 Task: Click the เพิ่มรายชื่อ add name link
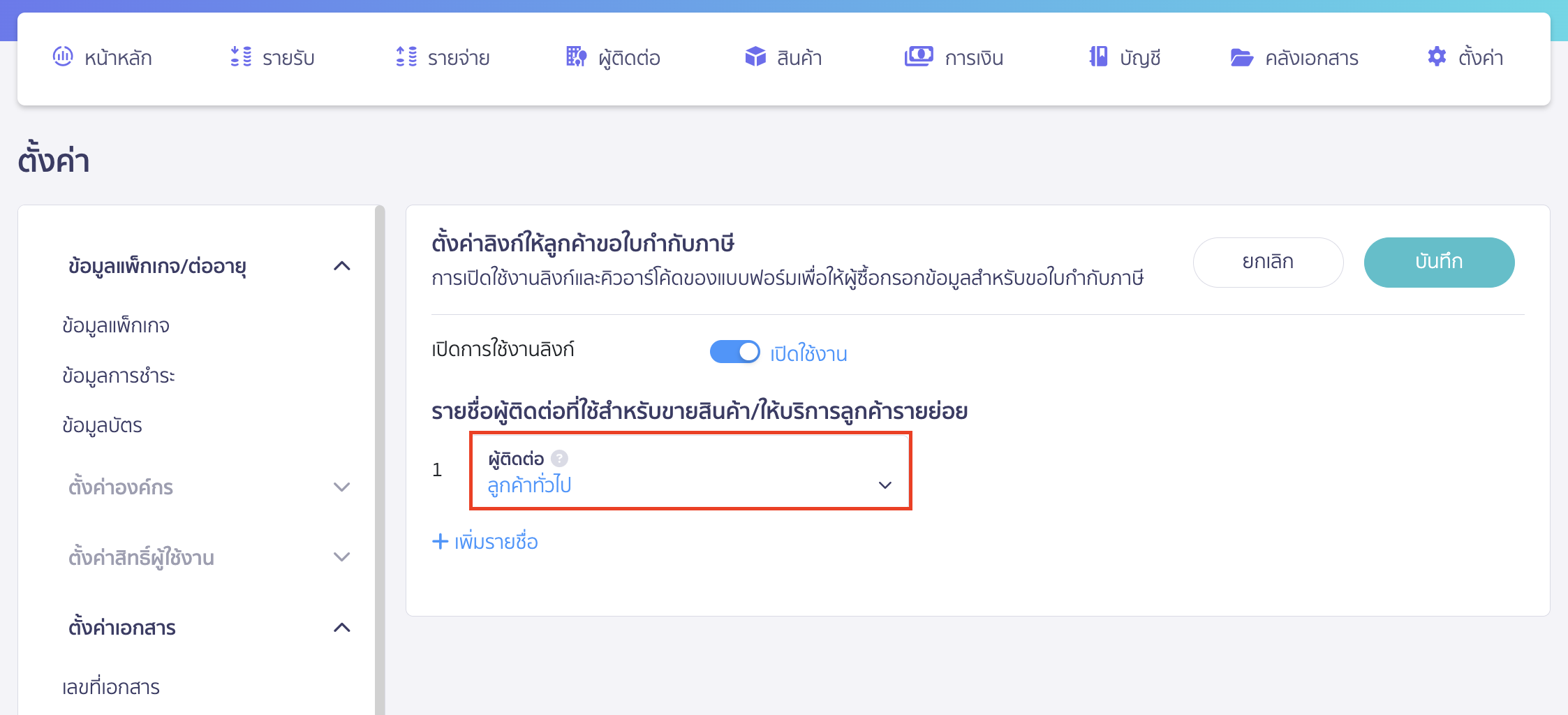click(485, 541)
